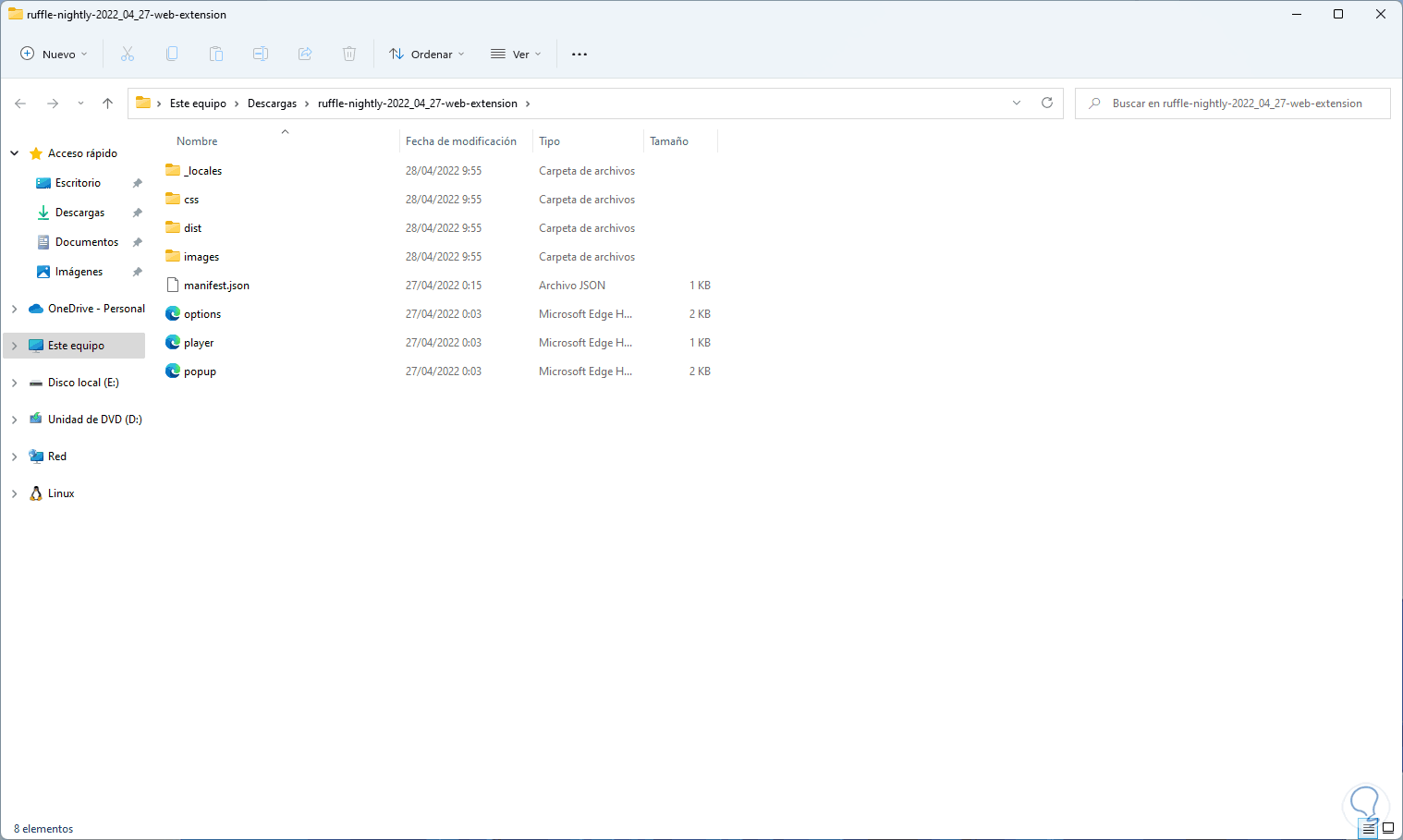
Task: Open address bar history dropdown
Action: [1017, 103]
